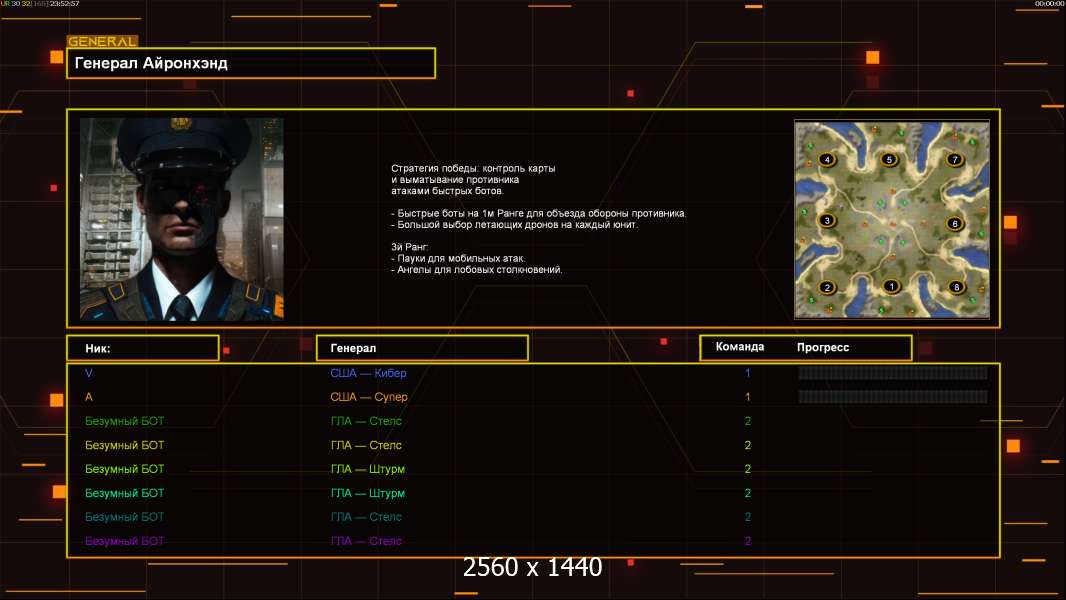
Task: Click the "Прогресс" column header
Action: [823, 347]
